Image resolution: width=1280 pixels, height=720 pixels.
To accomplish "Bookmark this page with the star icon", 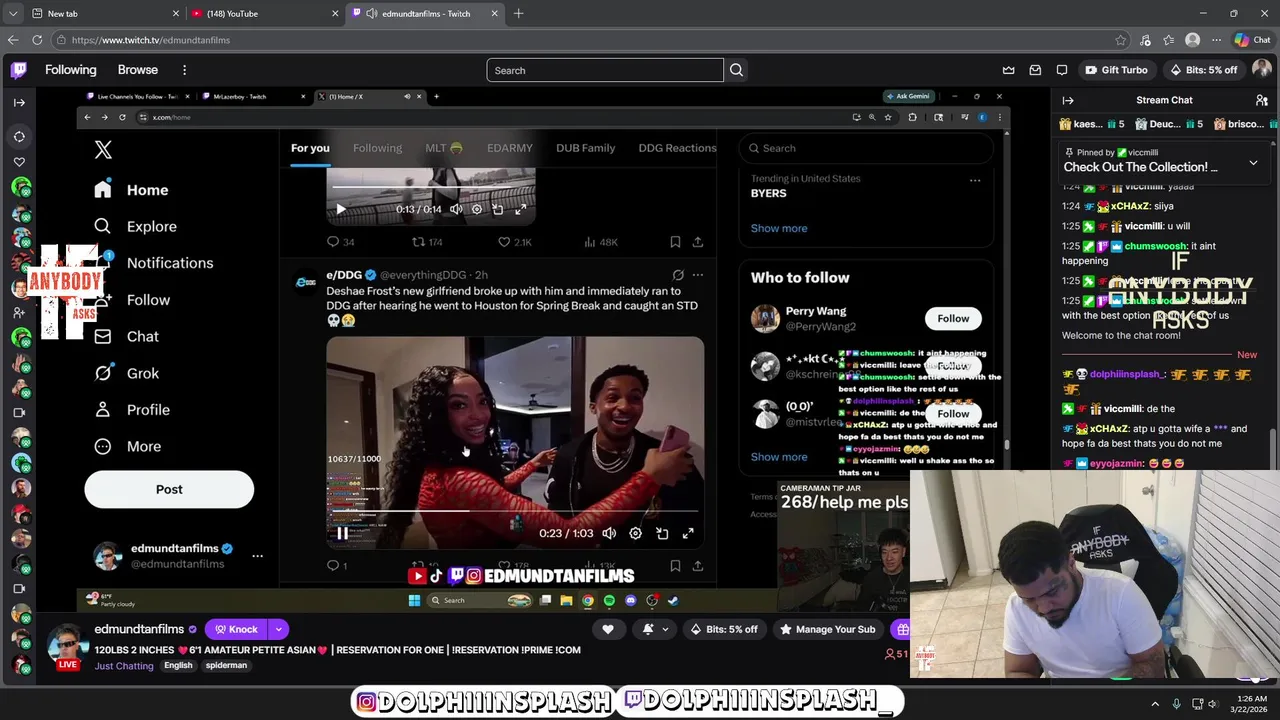I will click(x=1121, y=40).
